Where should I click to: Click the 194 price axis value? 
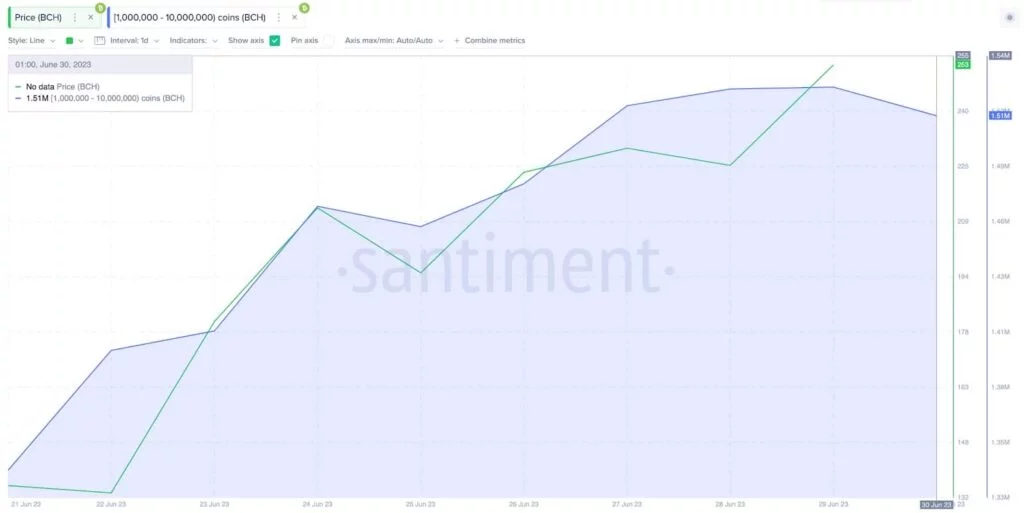[963, 277]
